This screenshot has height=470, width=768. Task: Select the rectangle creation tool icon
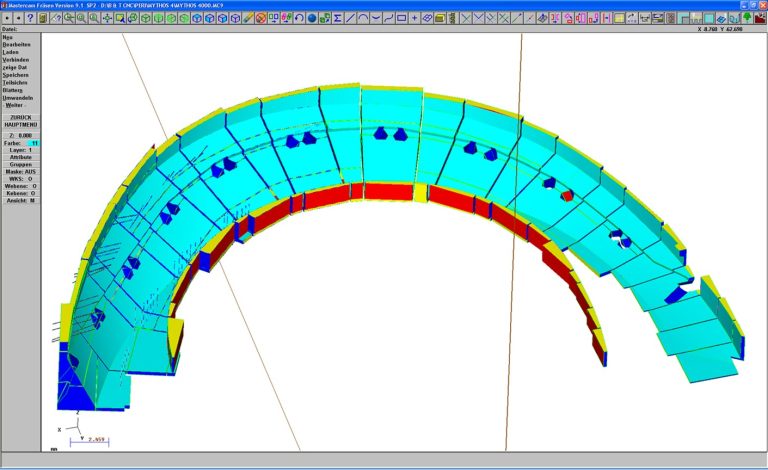pos(401,18)
